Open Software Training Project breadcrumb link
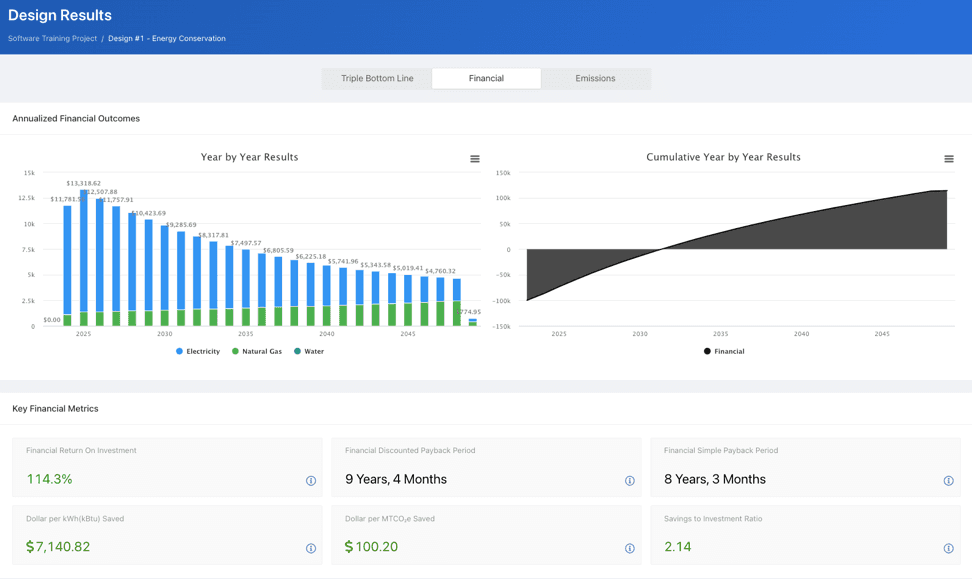Viewport: 972px width, 579px height. coord(52,39)
